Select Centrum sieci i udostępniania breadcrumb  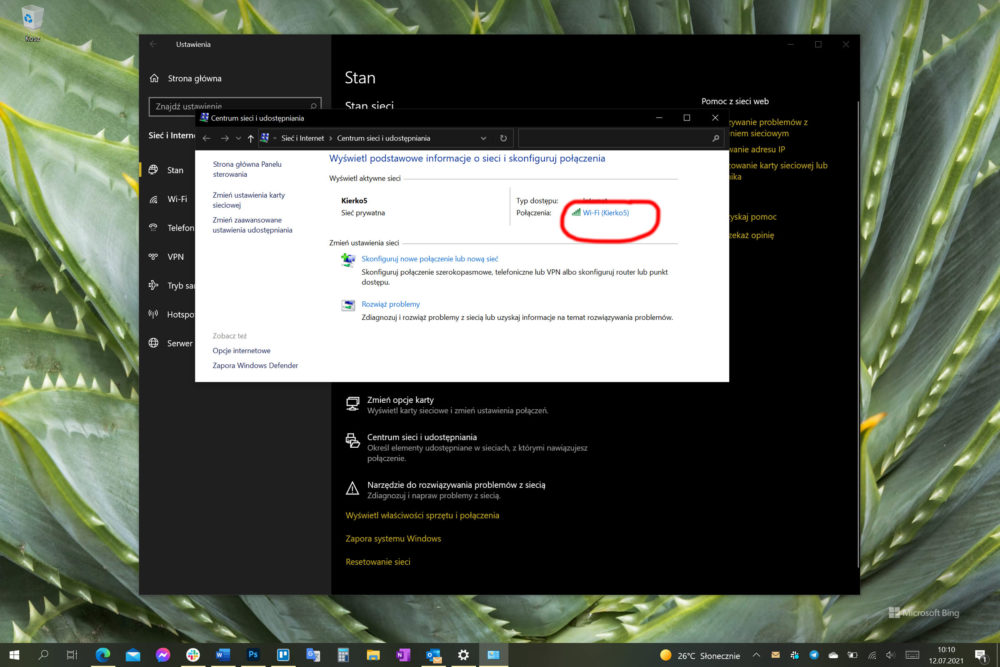[x=383, y=138]
